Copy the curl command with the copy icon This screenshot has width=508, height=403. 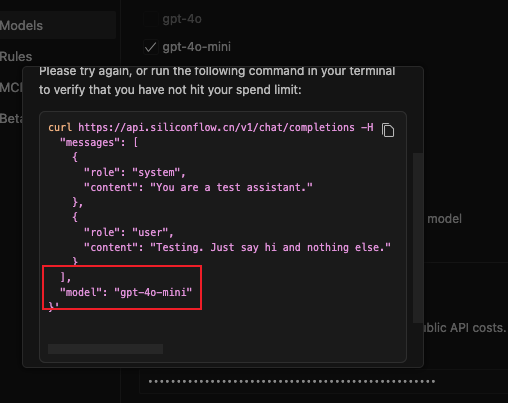click(x=388, y=130)
